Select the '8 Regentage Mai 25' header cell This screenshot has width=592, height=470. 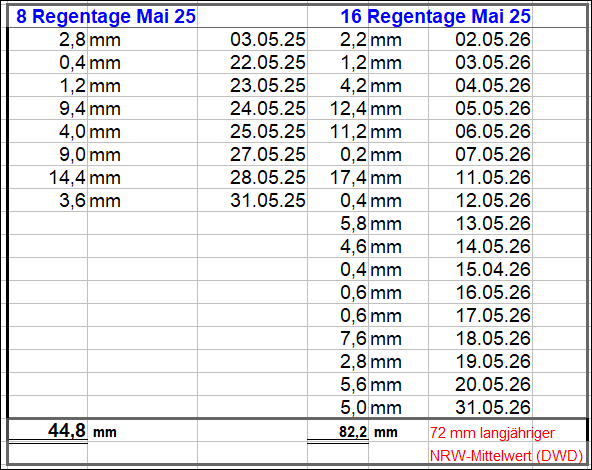click(x=106, y=16)
